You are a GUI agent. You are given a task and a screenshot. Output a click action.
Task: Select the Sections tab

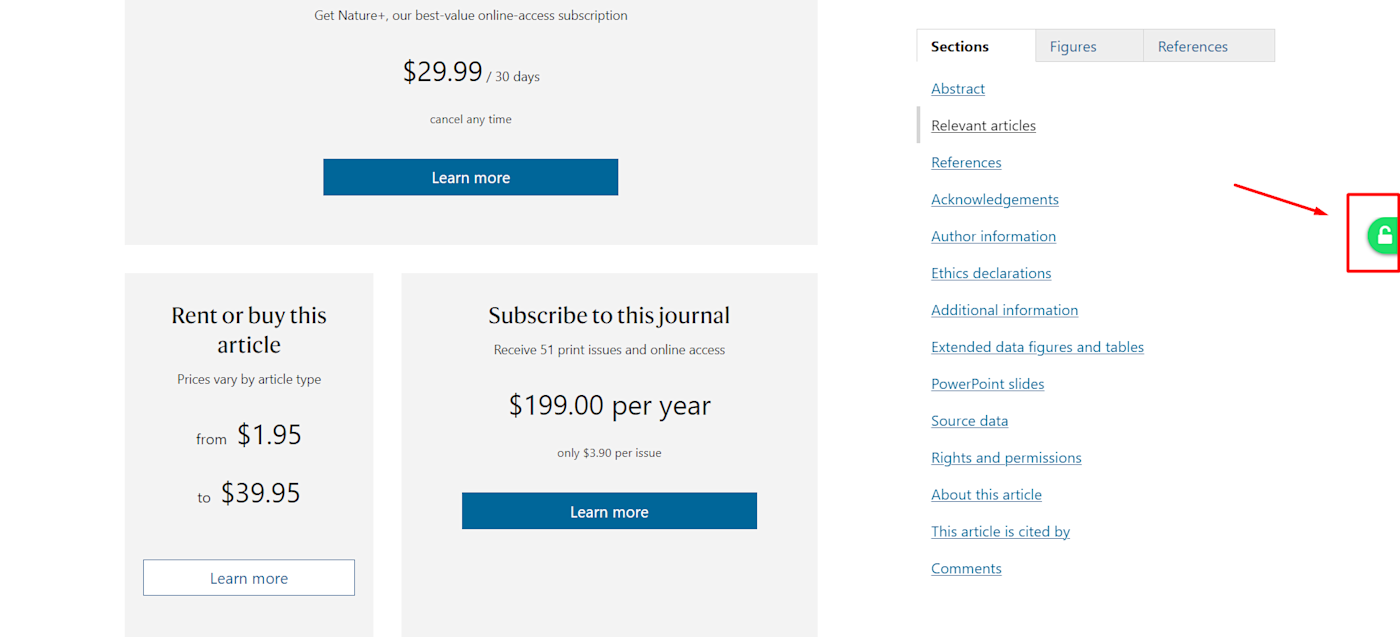pos(960,46)
